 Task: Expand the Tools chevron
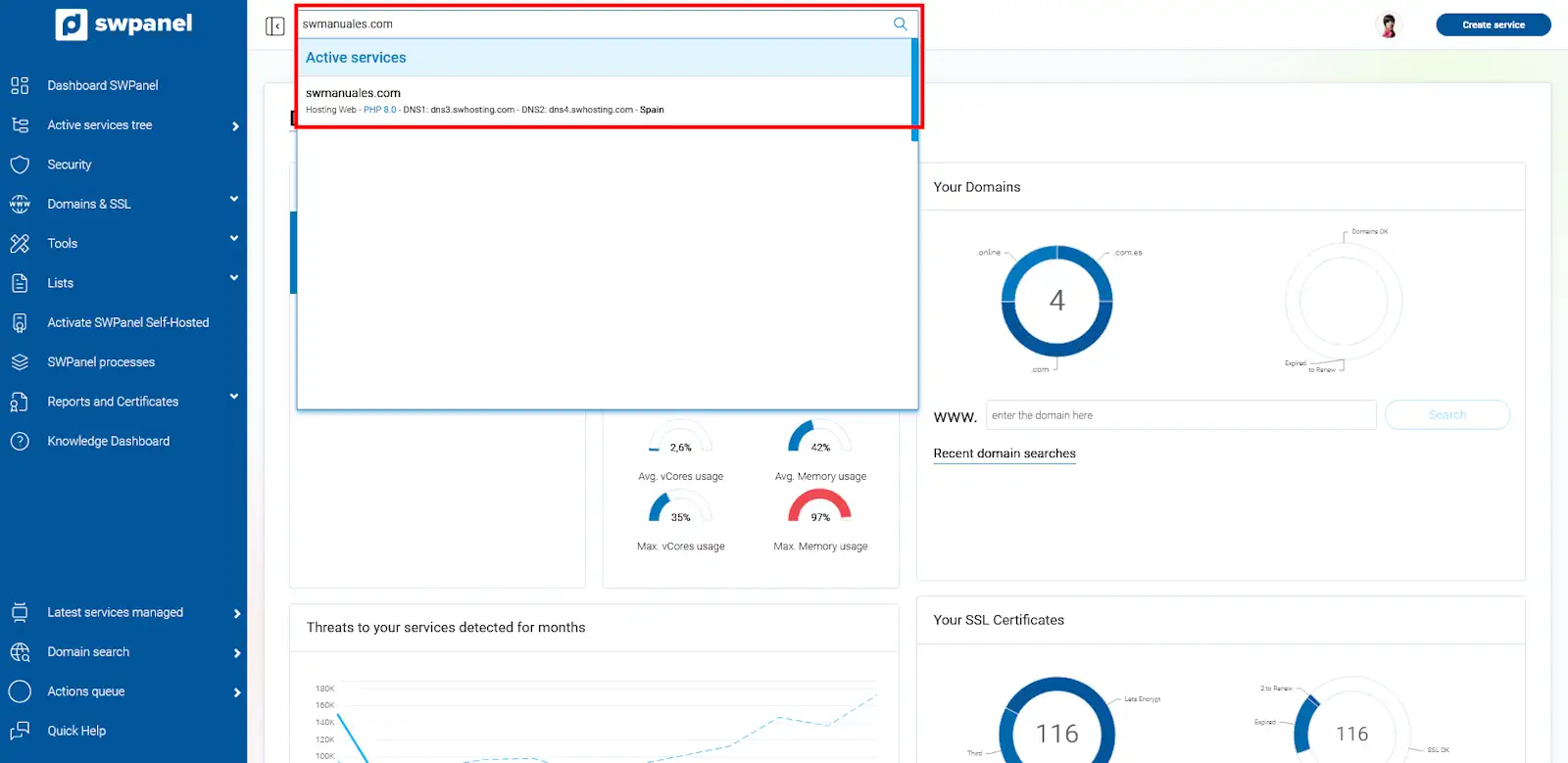pyautogui.click(x=234, y=238)
